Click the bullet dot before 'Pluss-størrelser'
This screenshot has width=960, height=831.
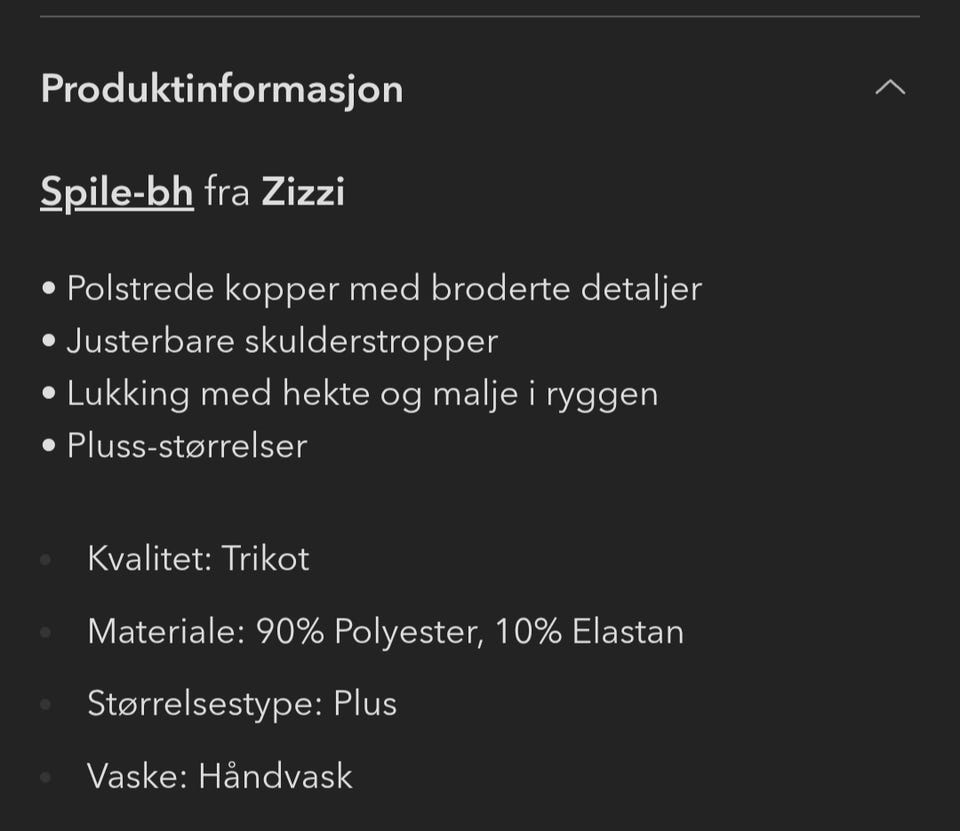pyautogui.click(x=49, y=445)
